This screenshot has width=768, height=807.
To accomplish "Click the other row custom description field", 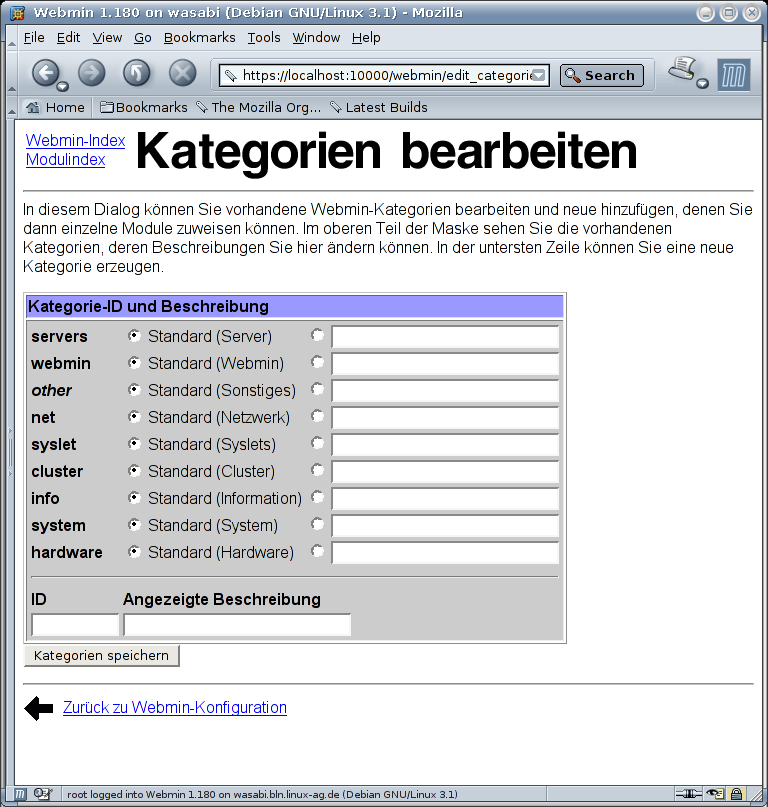I will coord(445,391).
